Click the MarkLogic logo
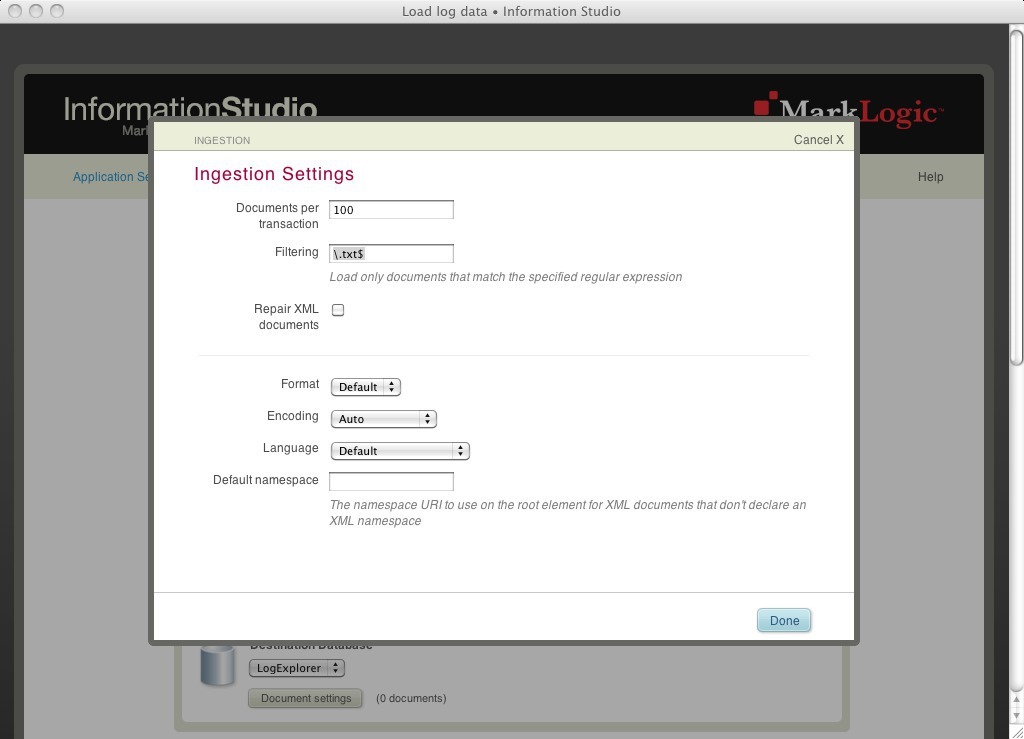 [x=848, y=111]
